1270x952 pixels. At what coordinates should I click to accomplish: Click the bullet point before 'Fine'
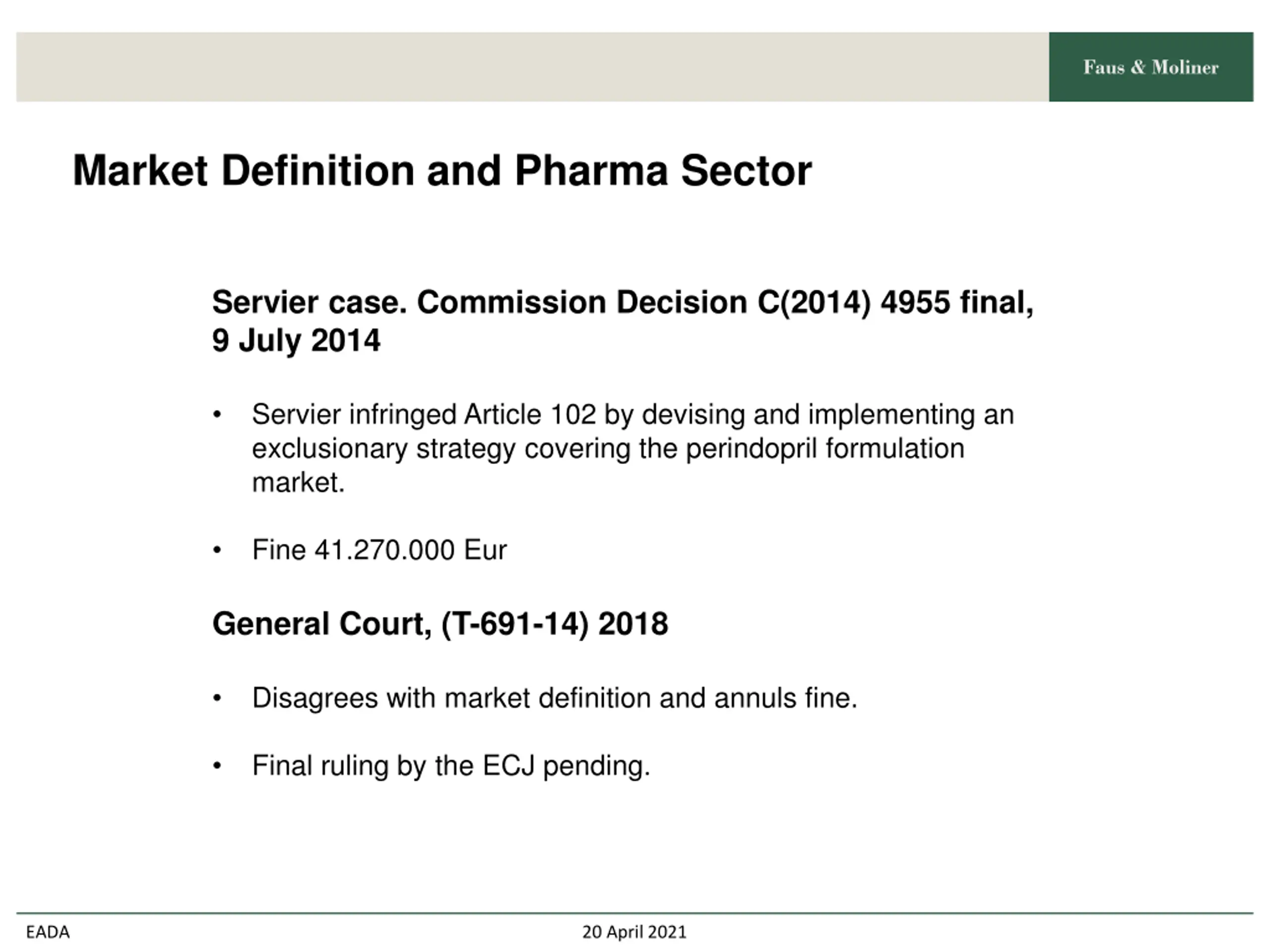[x=217, y=550]
